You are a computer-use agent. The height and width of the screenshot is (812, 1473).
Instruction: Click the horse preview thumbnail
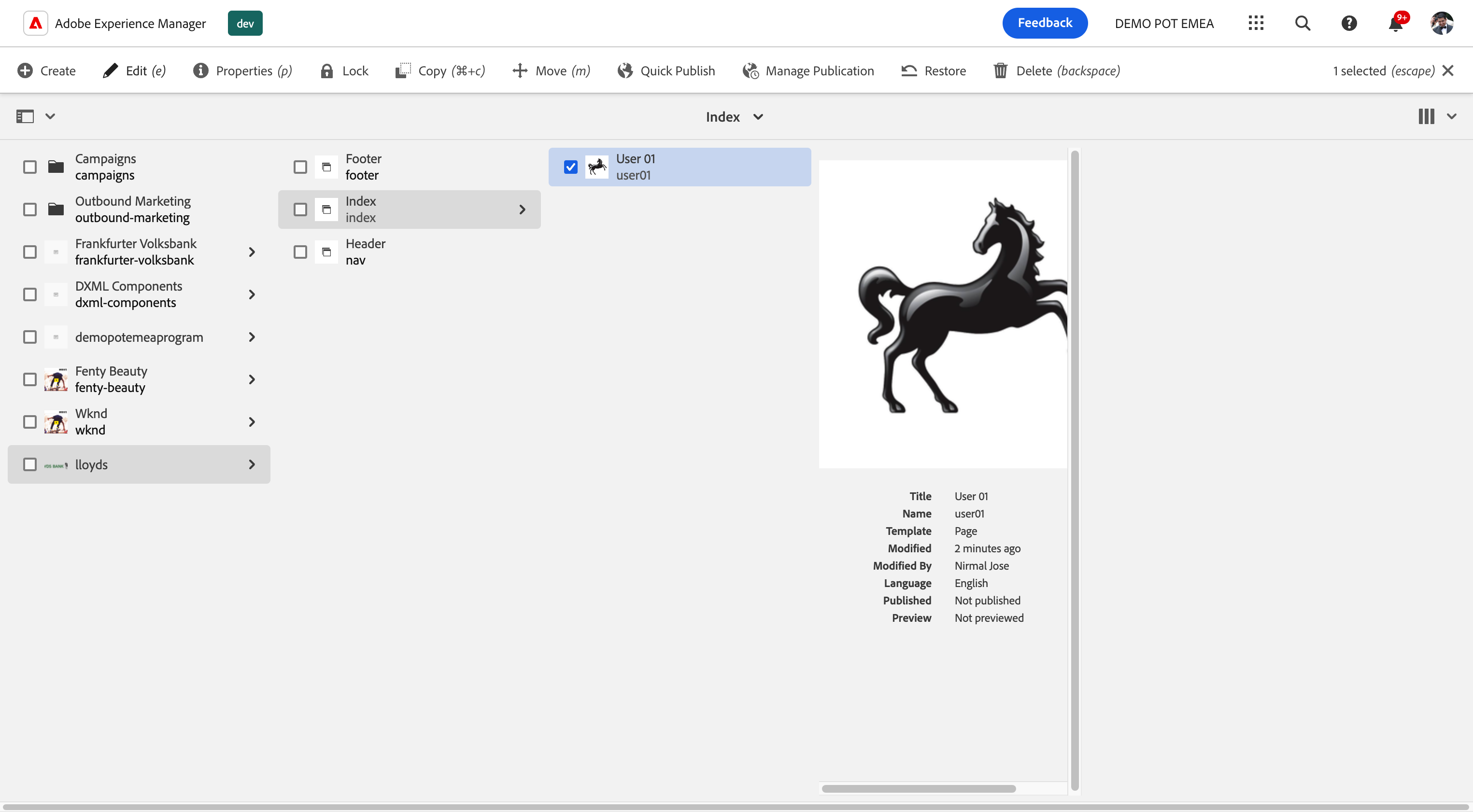pos(943,314)
